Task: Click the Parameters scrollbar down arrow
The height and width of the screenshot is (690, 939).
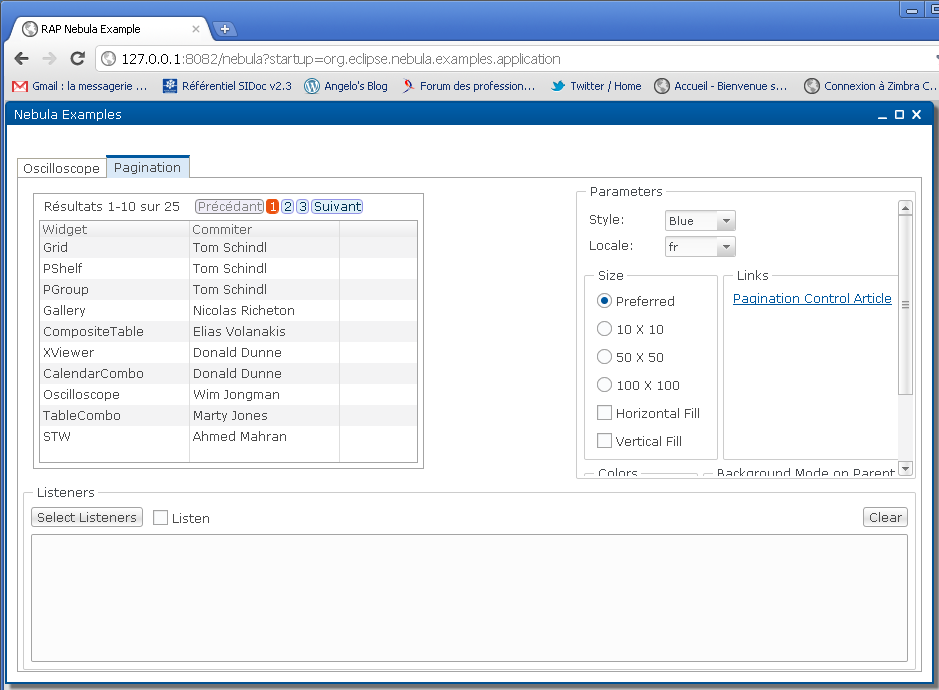Action: click(905, 468)
